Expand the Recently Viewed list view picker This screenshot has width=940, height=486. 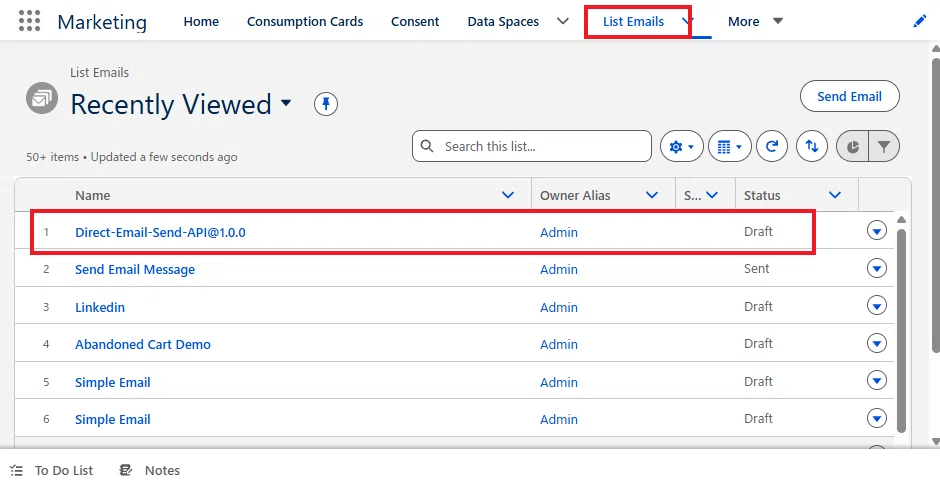[287, 103]
